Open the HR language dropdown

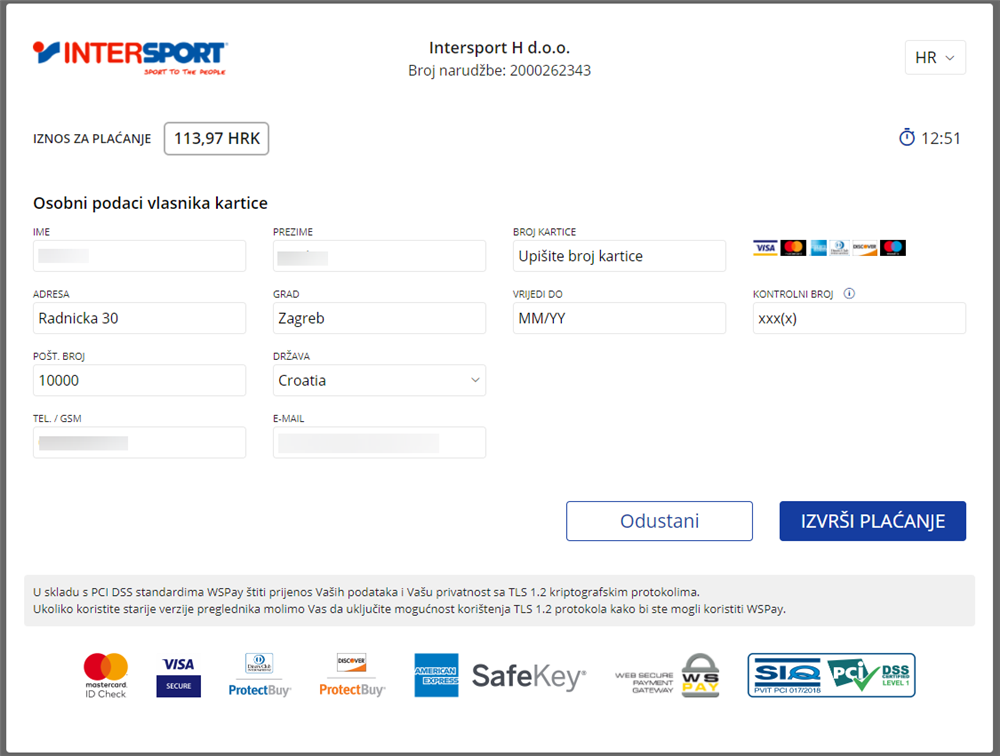click(935, 57)
